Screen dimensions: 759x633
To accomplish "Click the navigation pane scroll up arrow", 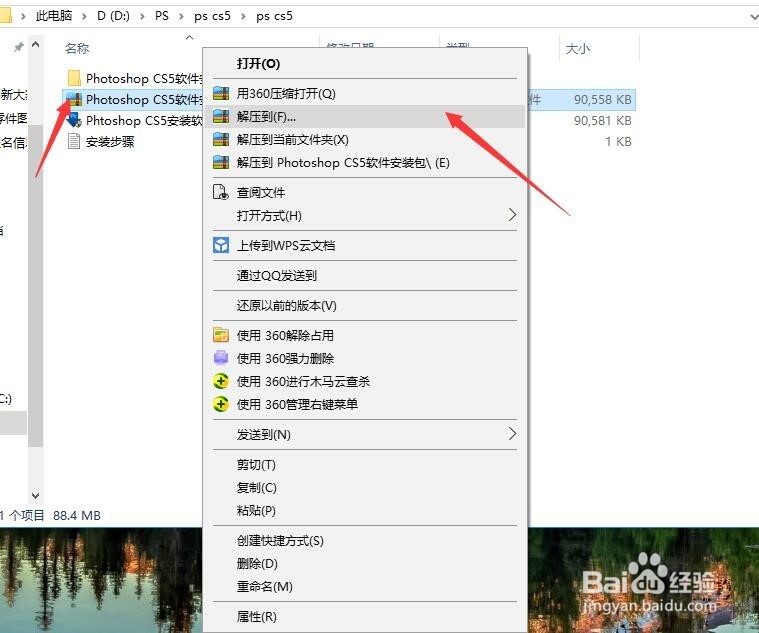I will click(35, 45).
